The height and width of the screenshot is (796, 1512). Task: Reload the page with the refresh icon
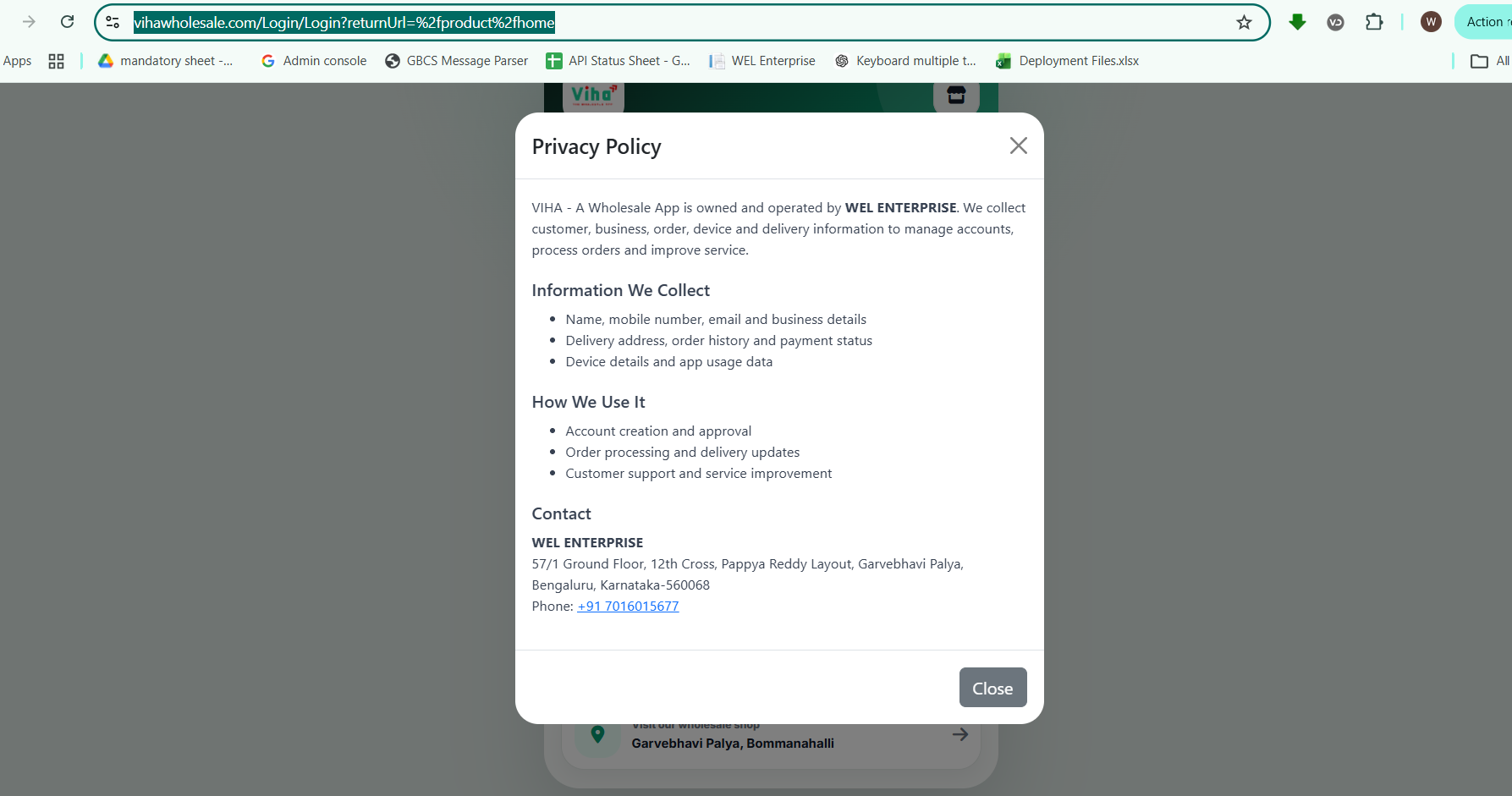[68, 22]
